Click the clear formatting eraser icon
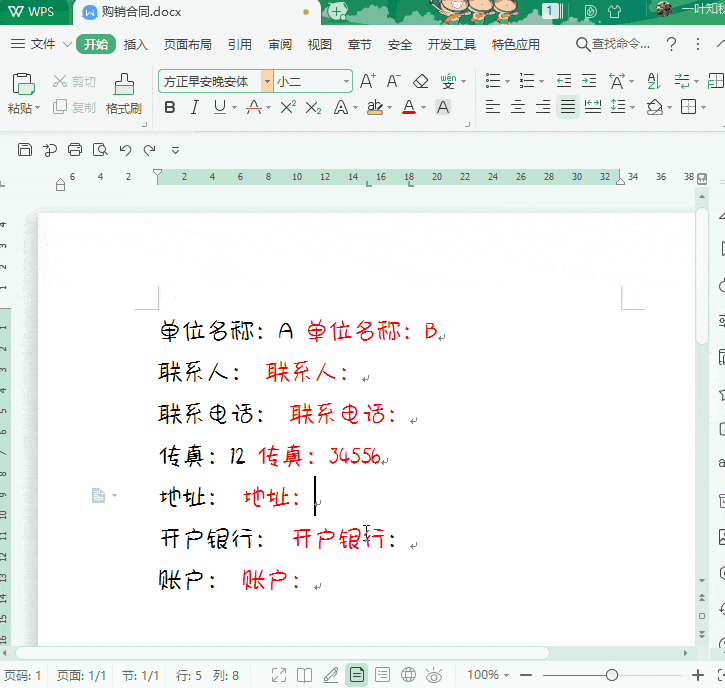This screenshot has width=725, height=688. click(421, 81)
